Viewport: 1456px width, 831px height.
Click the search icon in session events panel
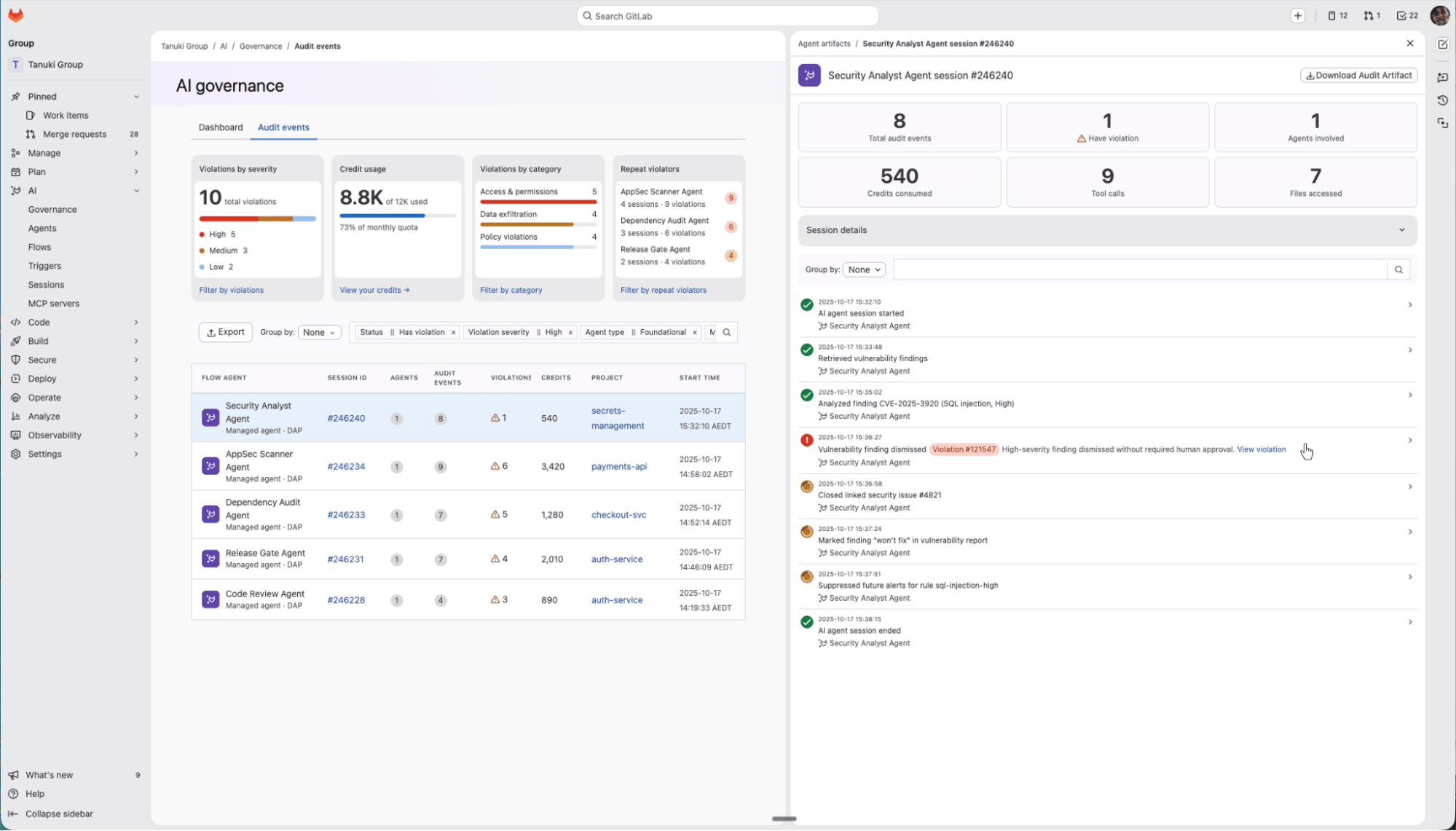[1398, 269]
